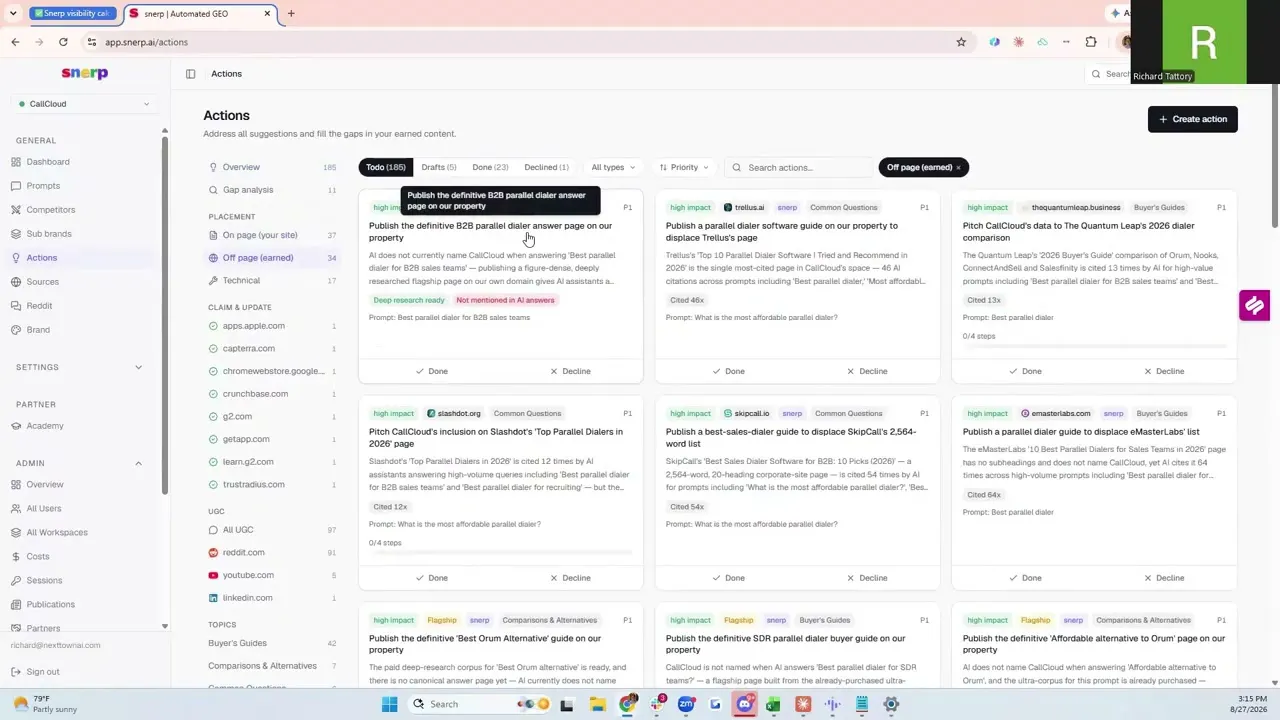Viewport: 1280px width, 720px height.
Task: Mark the SkipCall best-sales-dialer guide Done
Action: point(729,578)
